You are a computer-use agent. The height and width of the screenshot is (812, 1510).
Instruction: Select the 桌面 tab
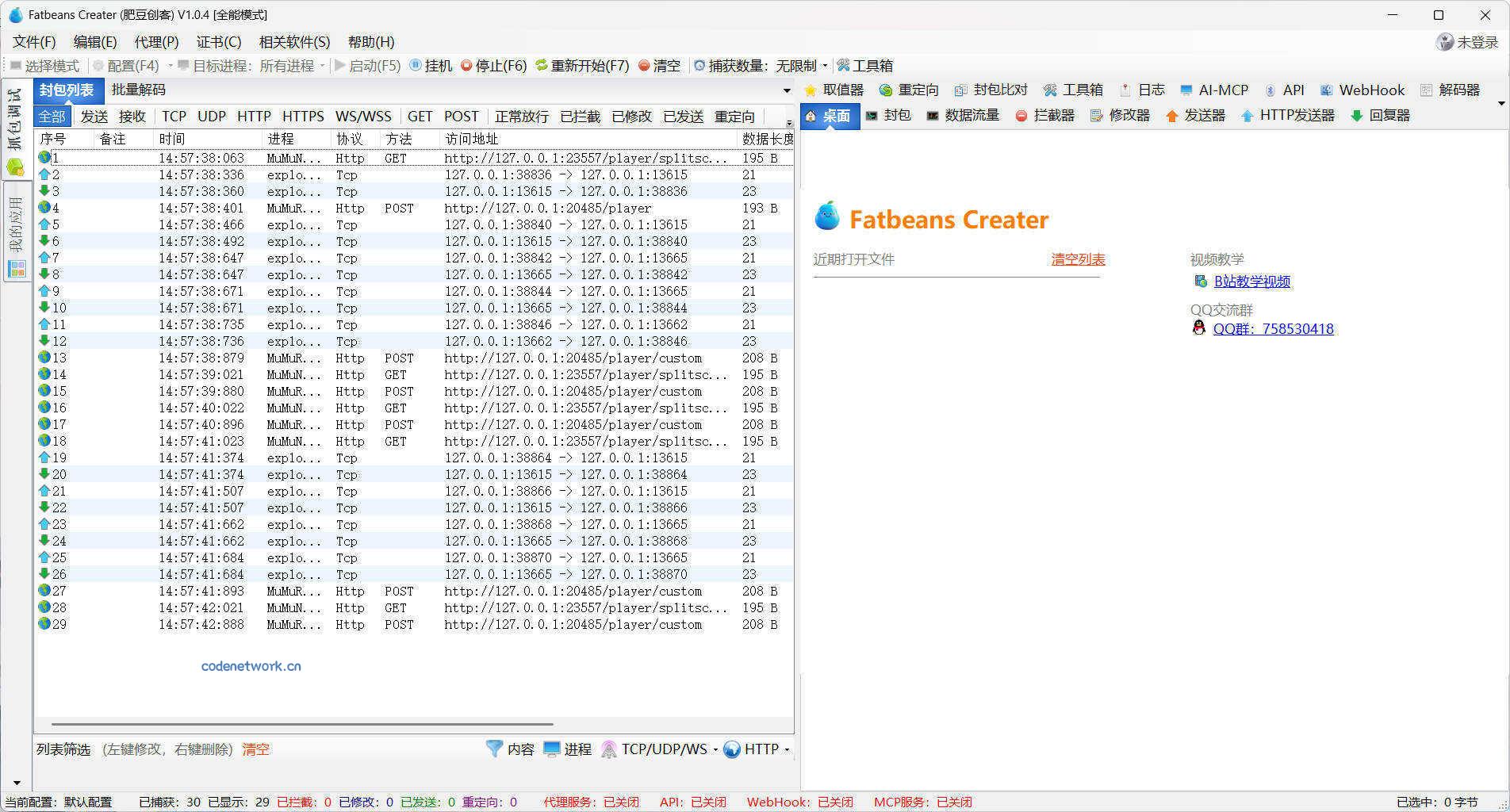(830, 116)
